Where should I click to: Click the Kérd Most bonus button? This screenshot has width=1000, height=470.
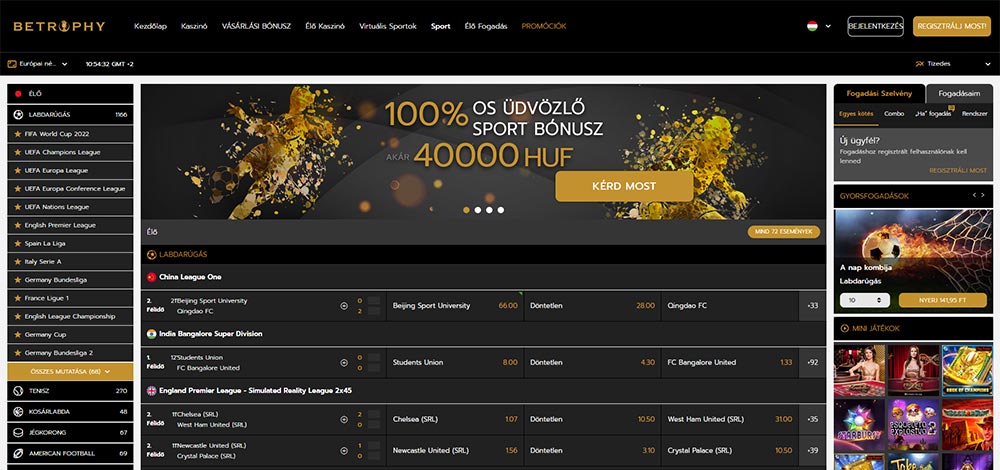tap(624, 186)
